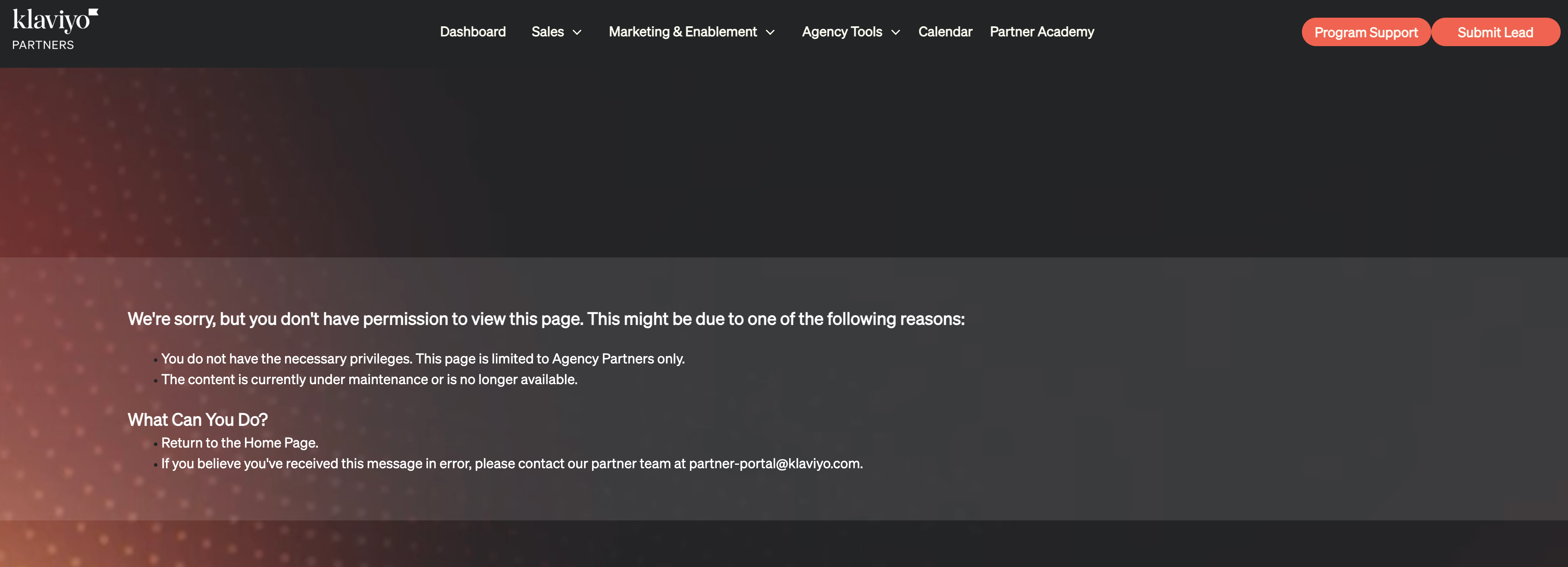The height and width of the screenshot is (567, 1568).
Task: Click 'content is currently under maintenance' line
Action: pyautogui.click(x=369, y=379)
